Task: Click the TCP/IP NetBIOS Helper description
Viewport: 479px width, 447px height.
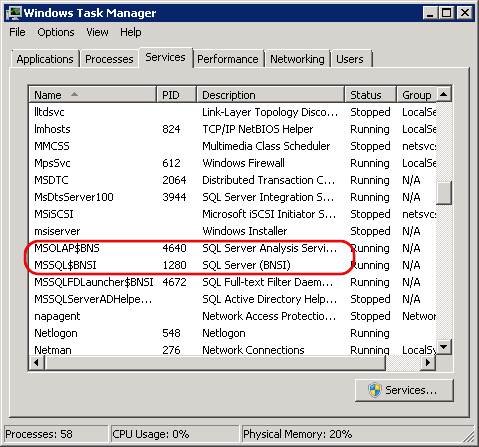Action: [258, 129]
